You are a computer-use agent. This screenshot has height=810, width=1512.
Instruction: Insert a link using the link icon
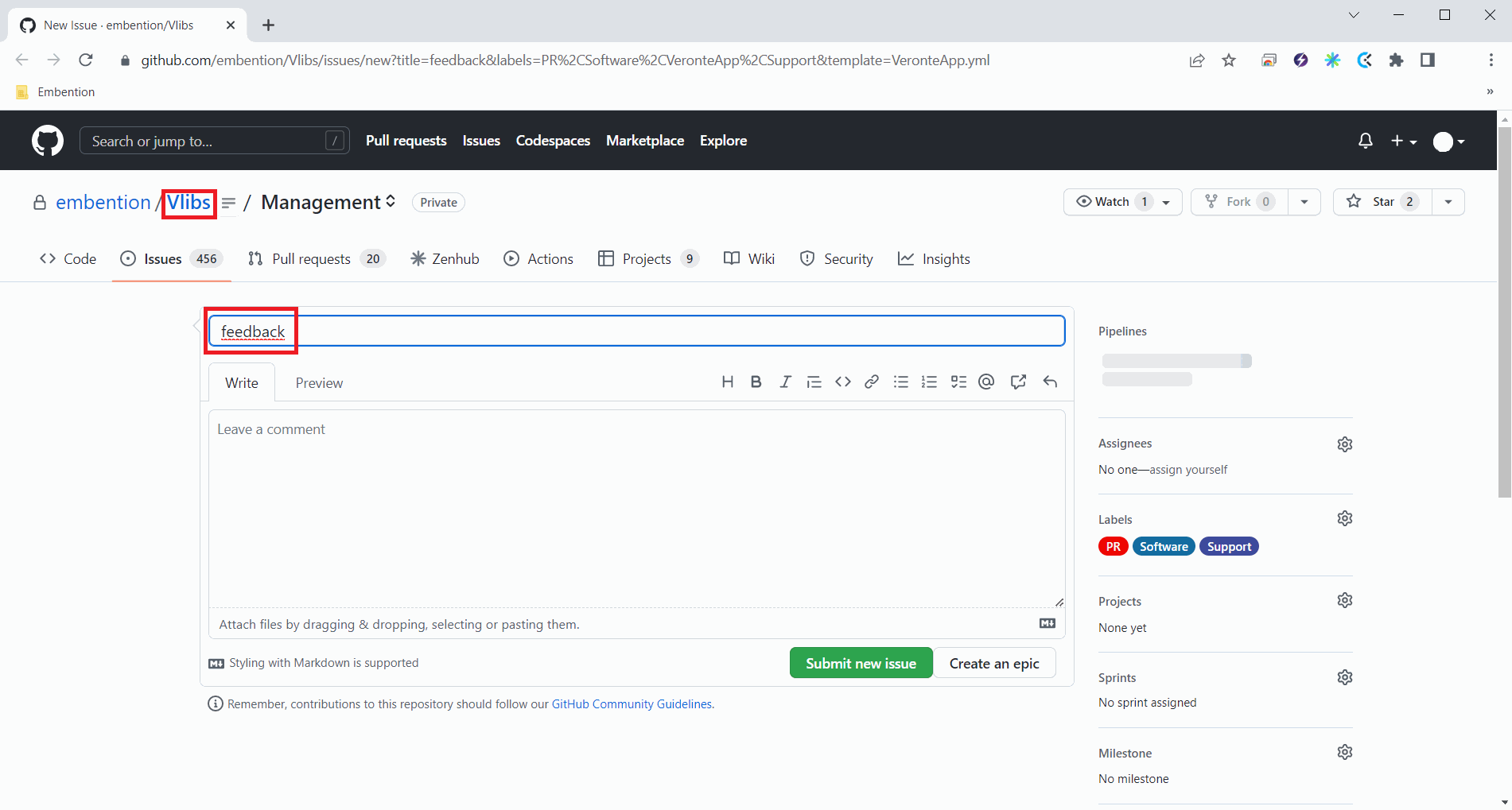pos(872,382)
